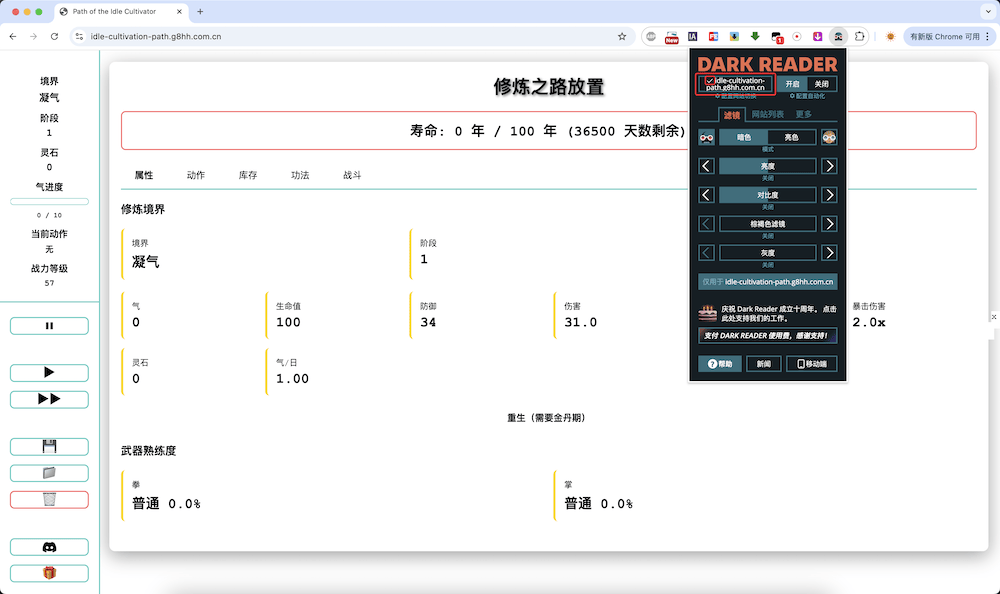Click the Dark Reader extension toolbar icon
This screenshot has height=594, width=1000.
pos(838,36)
